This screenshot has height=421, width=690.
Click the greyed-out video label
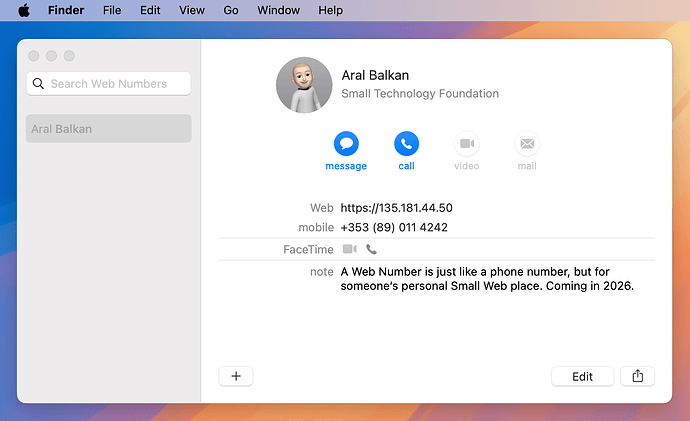click(466, 166)
